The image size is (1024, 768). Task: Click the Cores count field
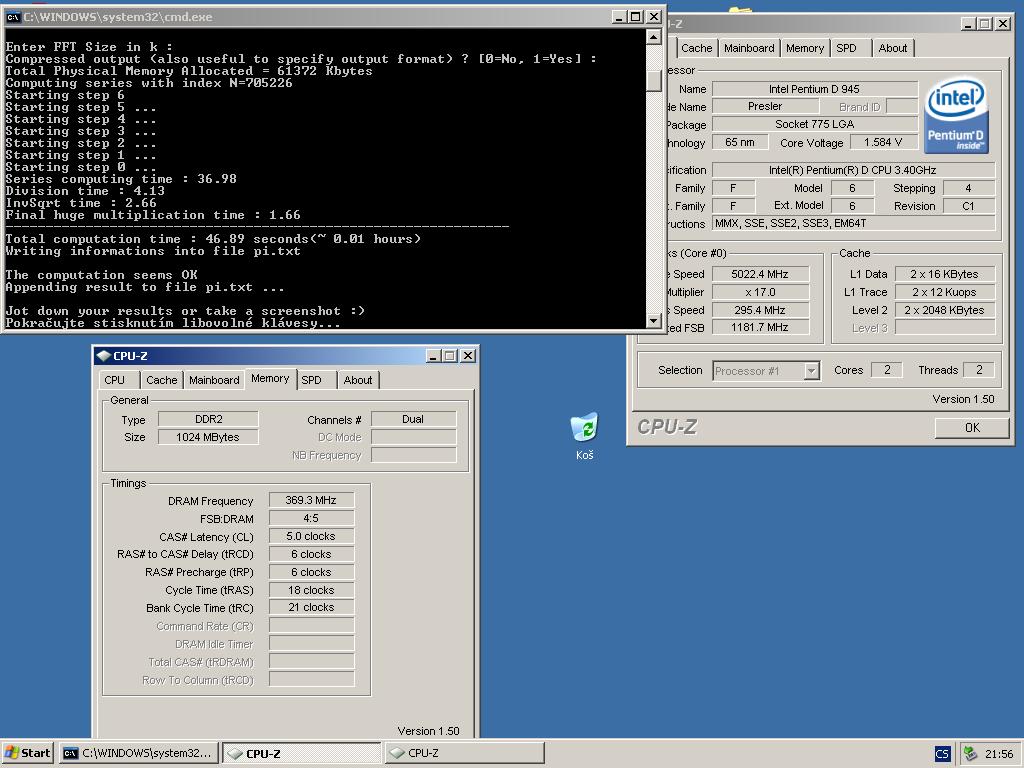coord(887,370)
